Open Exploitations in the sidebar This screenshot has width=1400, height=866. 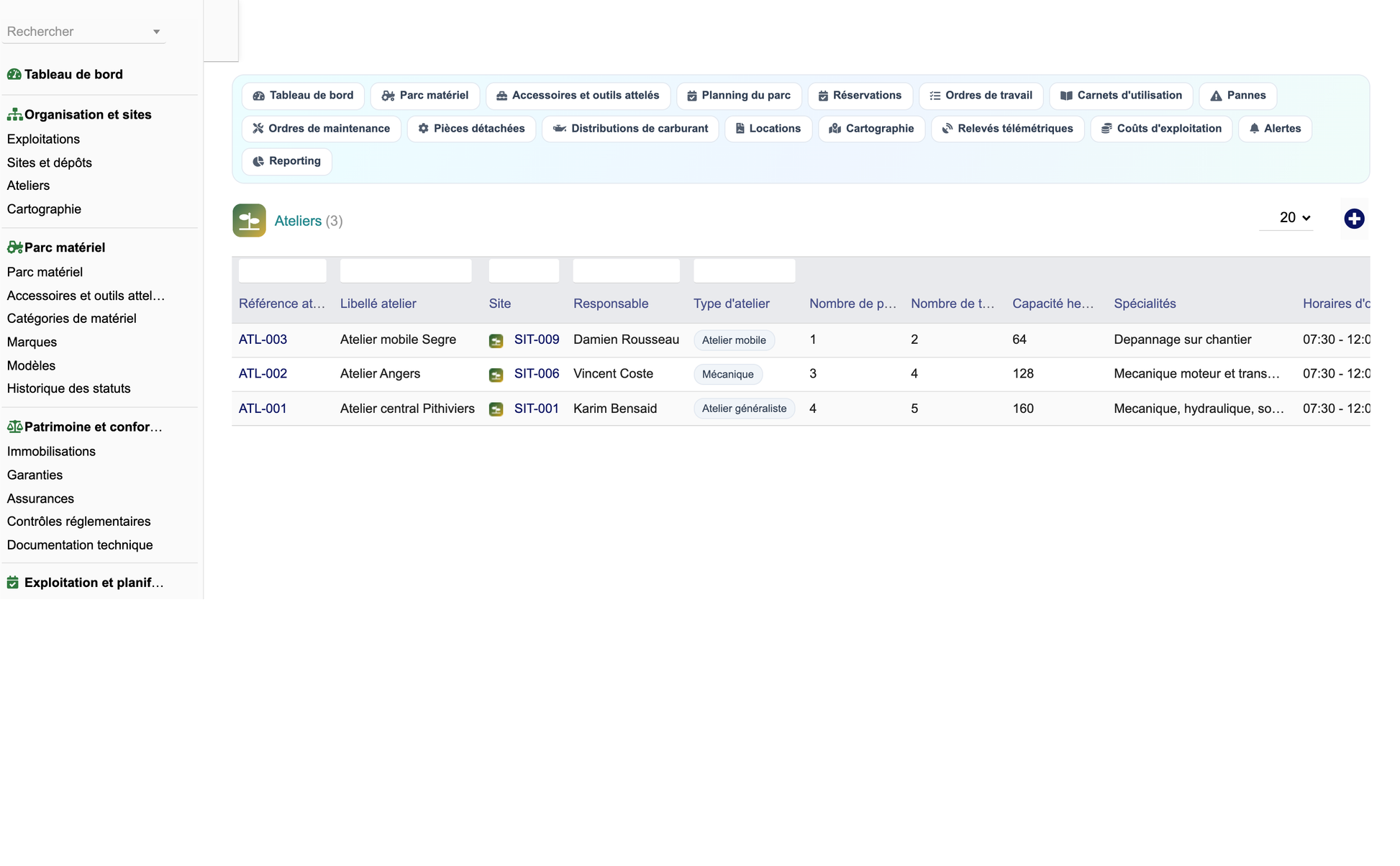[x=43, y=140]
